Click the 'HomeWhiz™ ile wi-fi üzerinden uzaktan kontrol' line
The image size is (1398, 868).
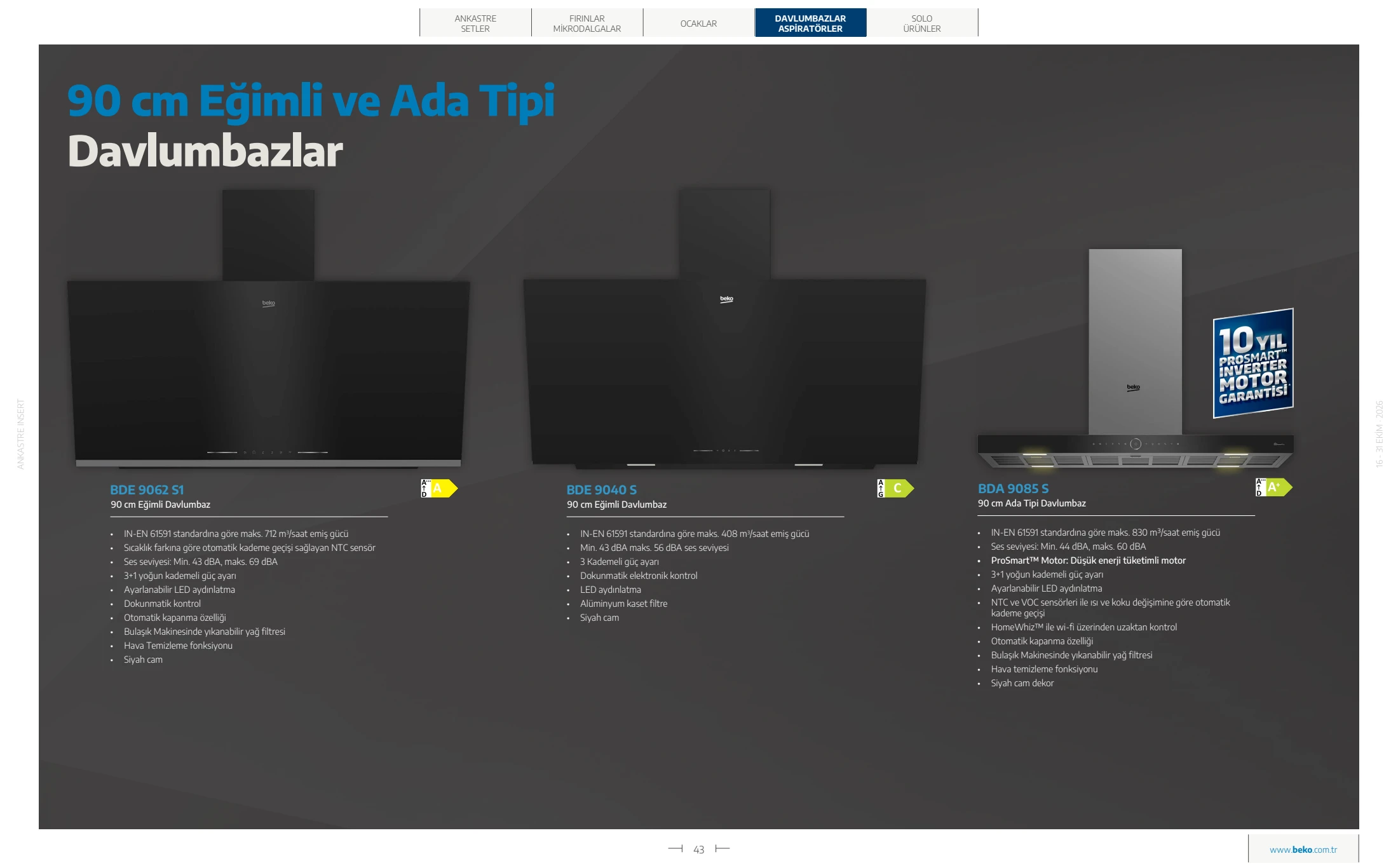(1083, 627)
